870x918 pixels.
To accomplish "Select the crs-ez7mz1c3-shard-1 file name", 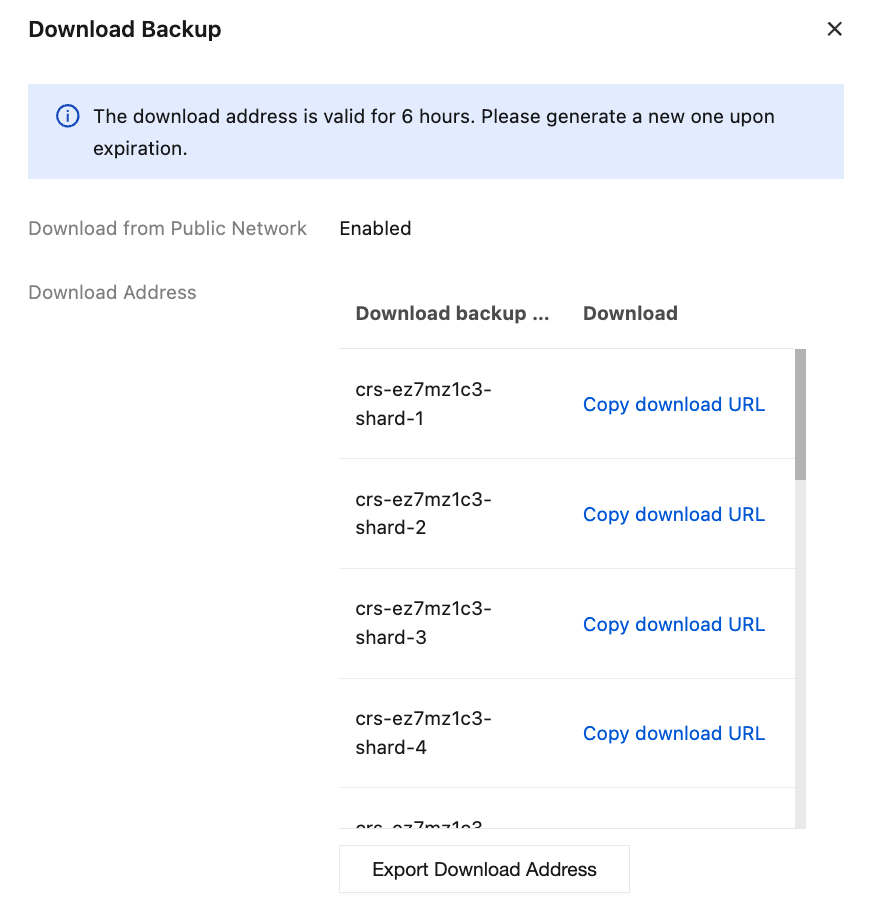I will 423,404.
